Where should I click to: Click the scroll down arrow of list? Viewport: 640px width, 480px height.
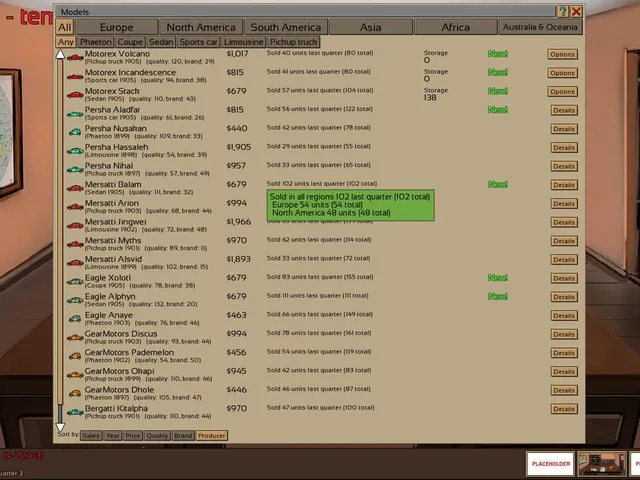60,427
